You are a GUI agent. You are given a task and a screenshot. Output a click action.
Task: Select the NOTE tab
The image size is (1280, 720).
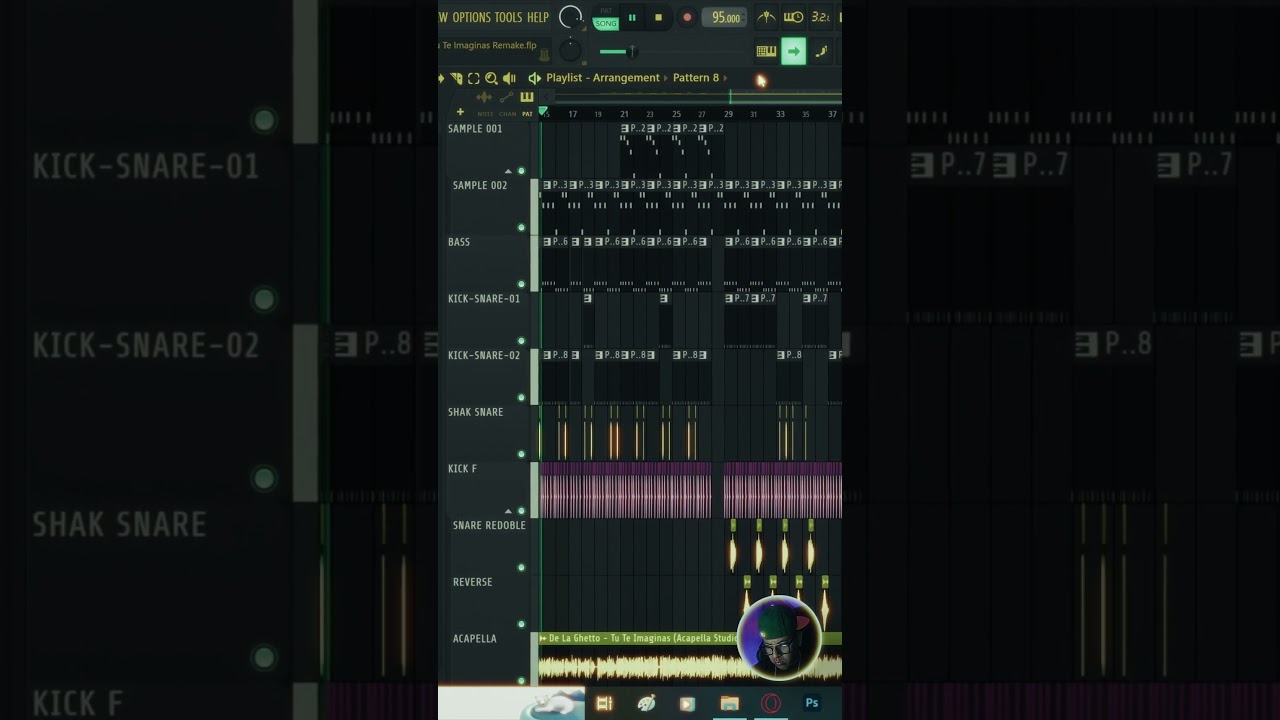pyautogui.click(x=485, y=114)
